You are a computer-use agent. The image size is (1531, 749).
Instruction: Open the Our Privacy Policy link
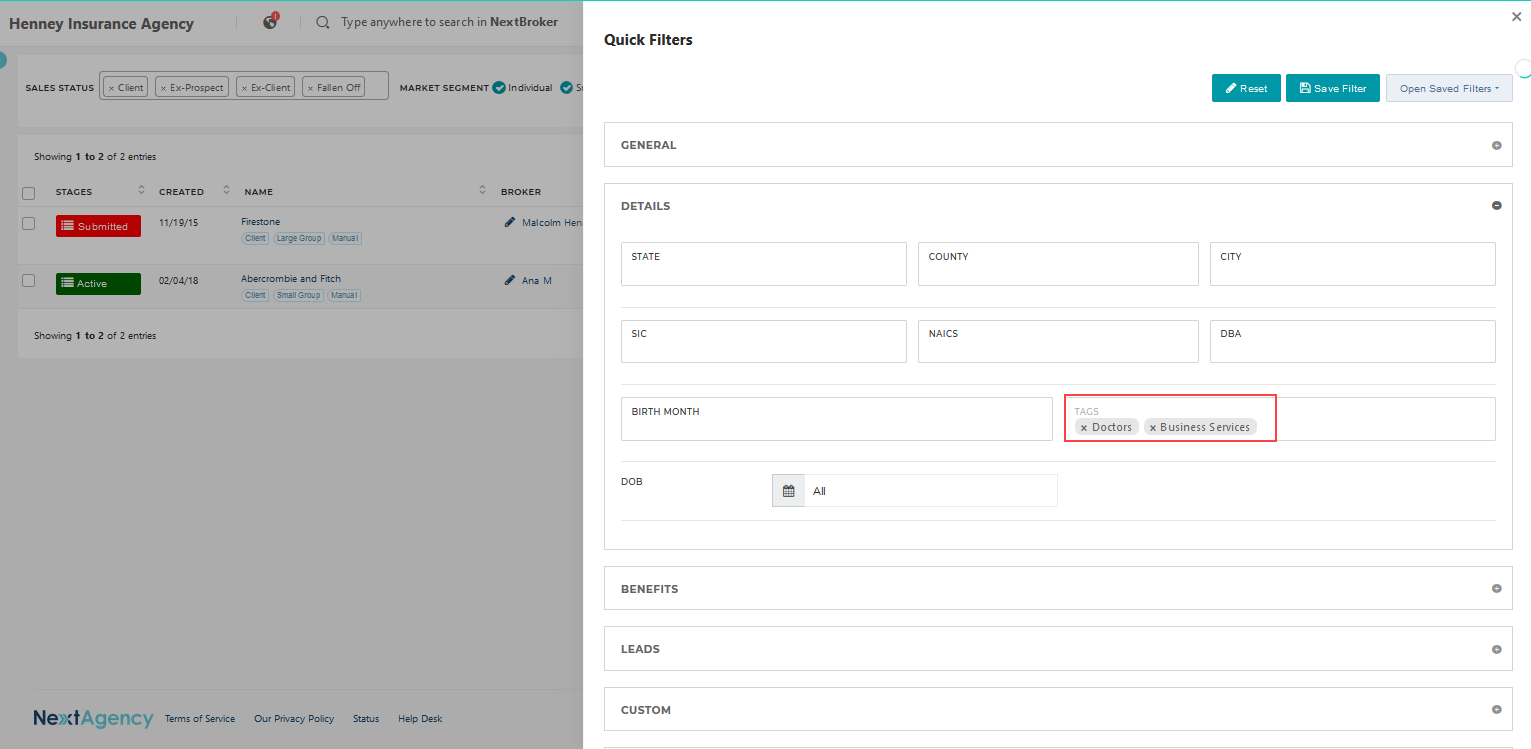point(294,719)
